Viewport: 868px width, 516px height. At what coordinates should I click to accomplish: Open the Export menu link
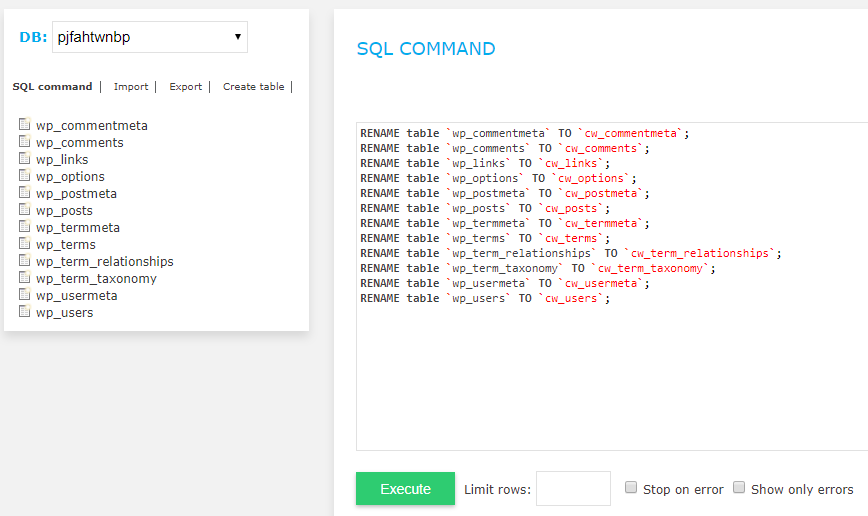pyautogui.click(x=185, y=86)
